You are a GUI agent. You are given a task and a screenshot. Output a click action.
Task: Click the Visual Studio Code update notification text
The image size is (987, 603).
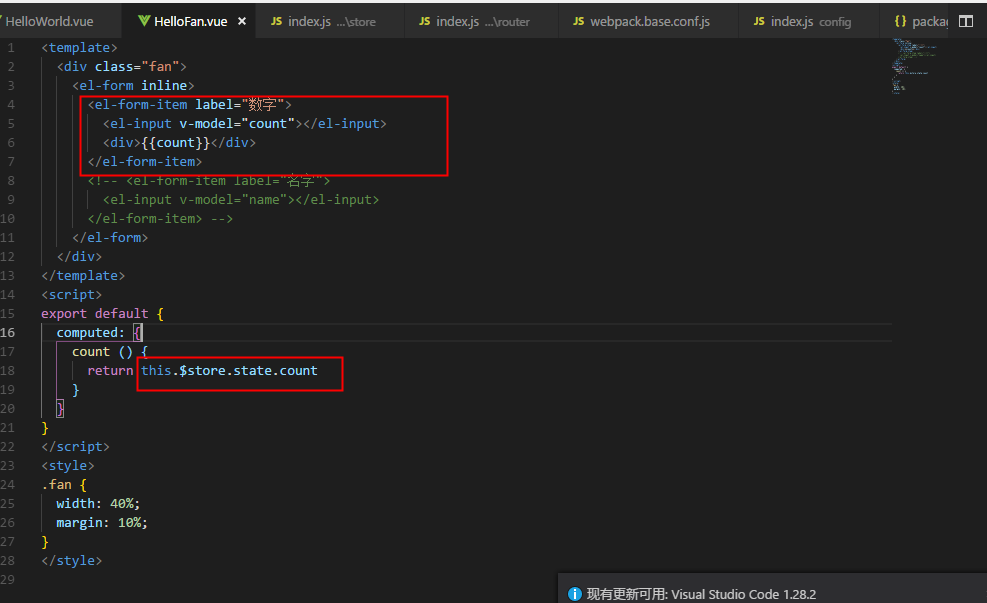[x=701, y=594]
